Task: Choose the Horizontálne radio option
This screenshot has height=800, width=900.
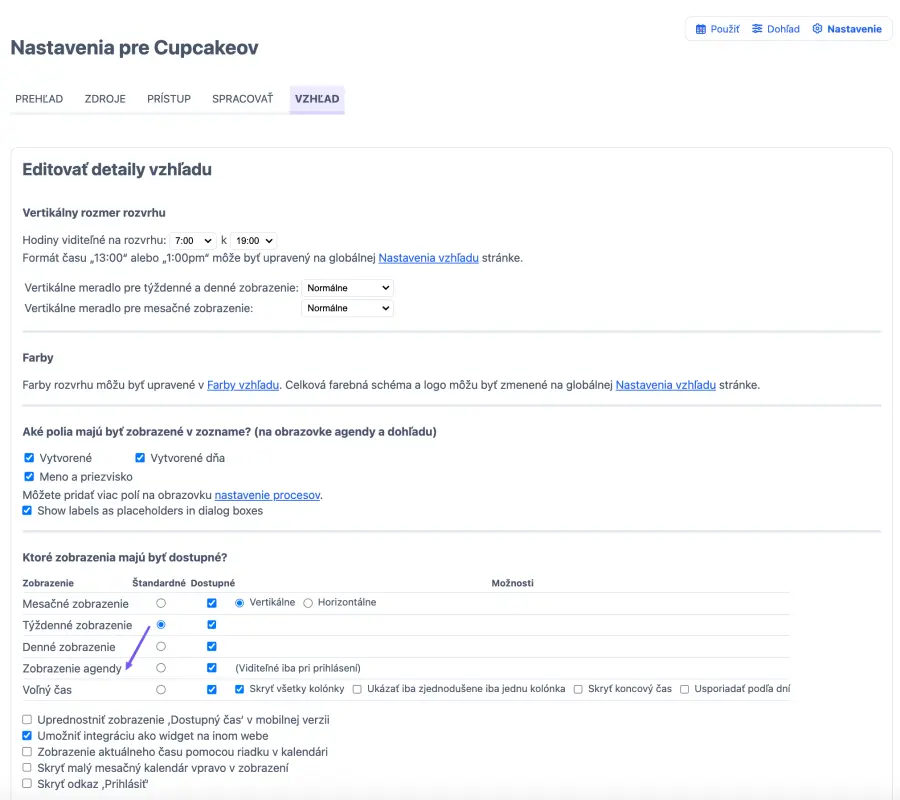Action: (x=308, y=603)
